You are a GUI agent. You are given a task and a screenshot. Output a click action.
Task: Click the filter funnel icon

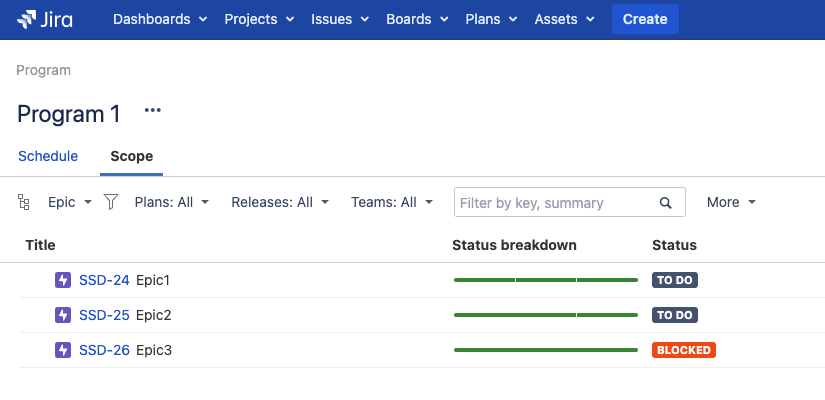click(x=111, y=202)
